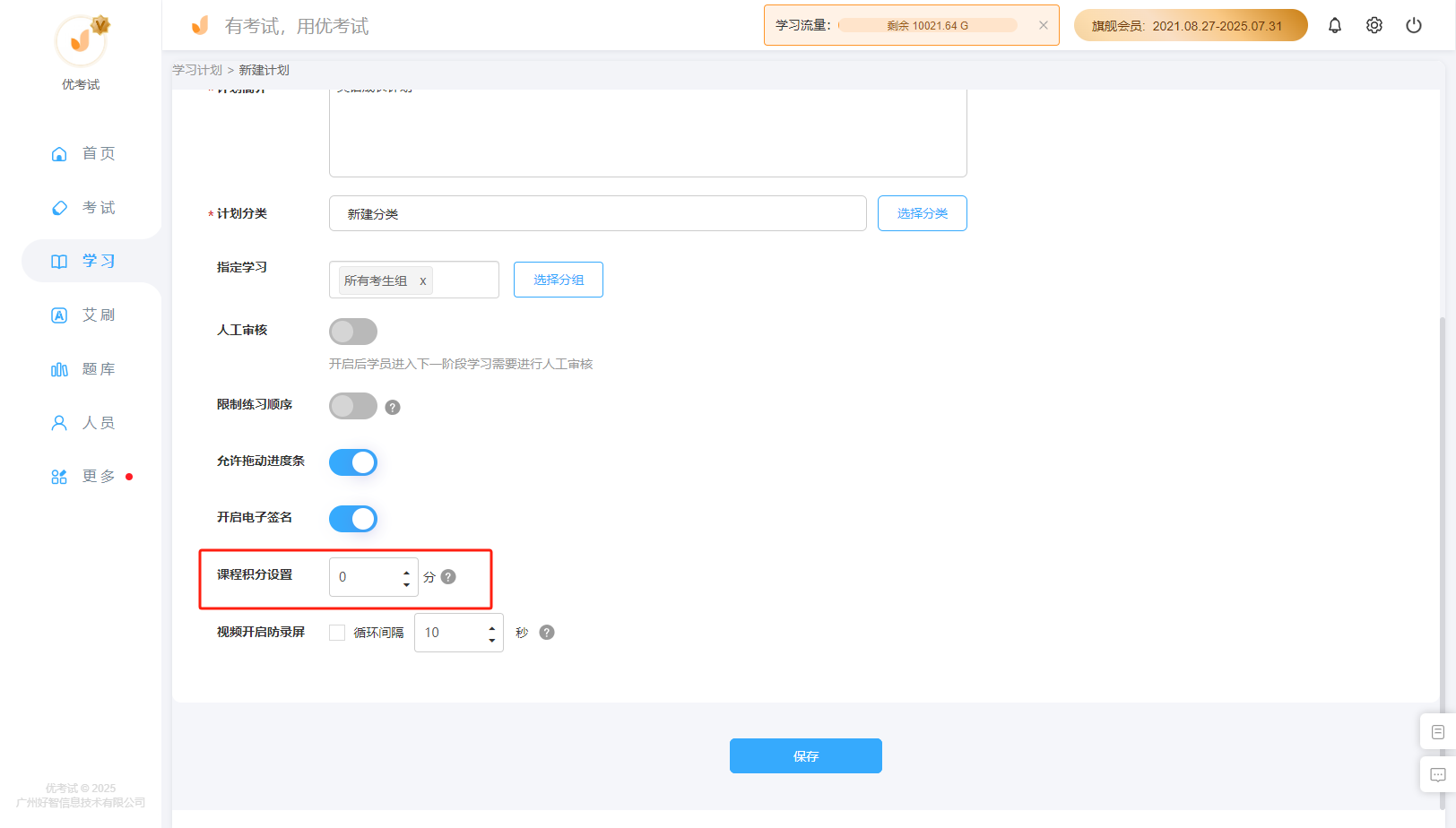Click the 更多 grid icon in the sidebar

[59, 477]
